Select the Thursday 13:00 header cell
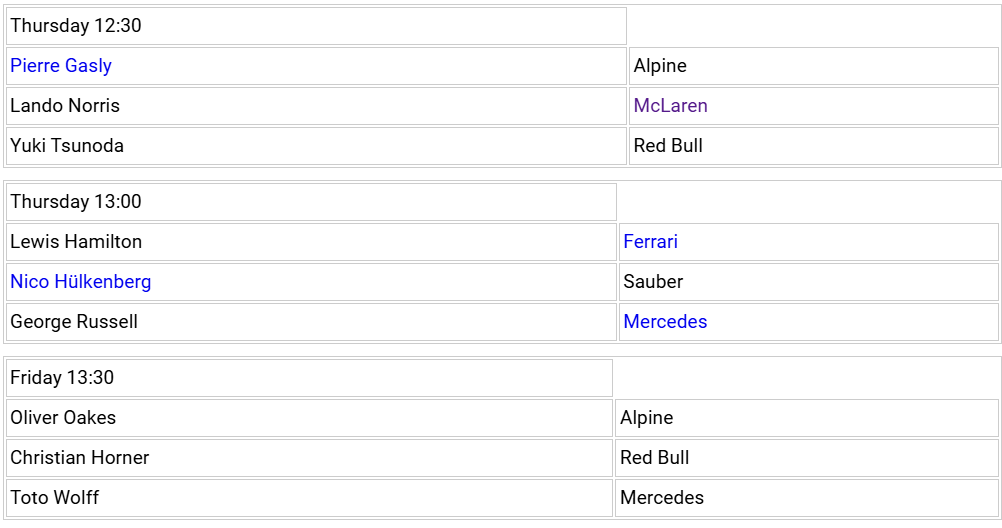1002x528 pixels. click(x=311, y=202)
